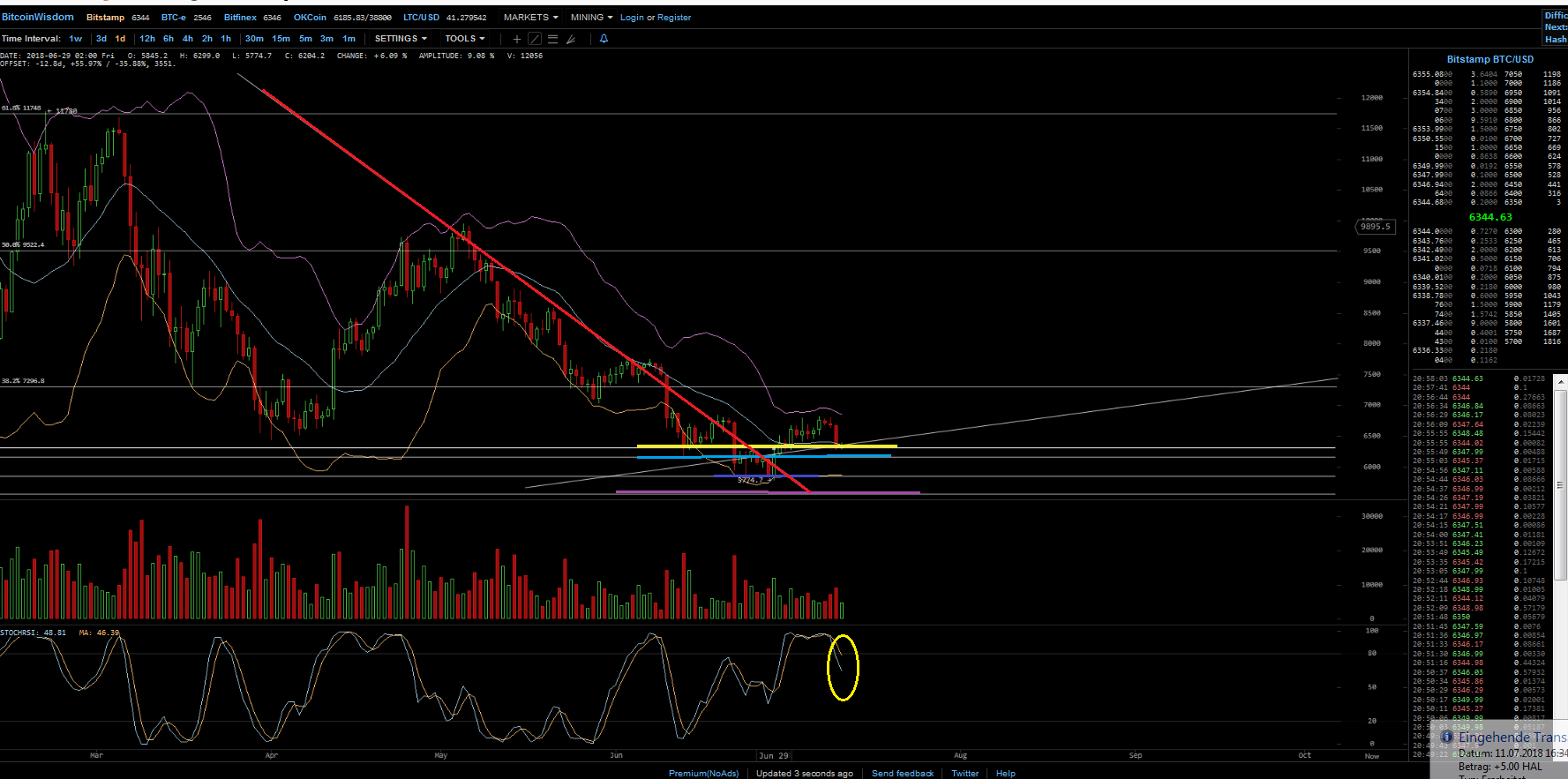Open the Help footer link
Screen dimensions: 1568x779
tap(1006, 774)
